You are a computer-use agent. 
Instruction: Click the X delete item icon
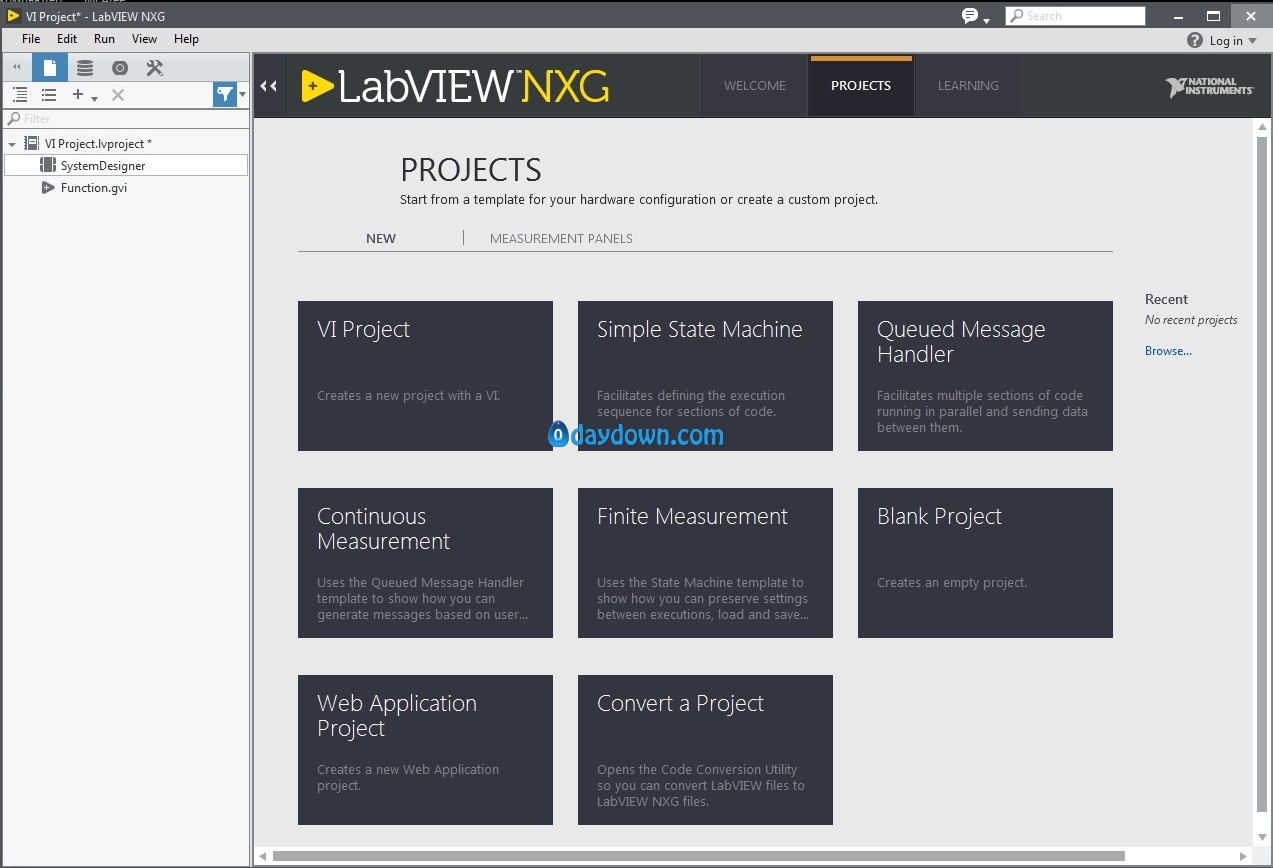[118, 95]
